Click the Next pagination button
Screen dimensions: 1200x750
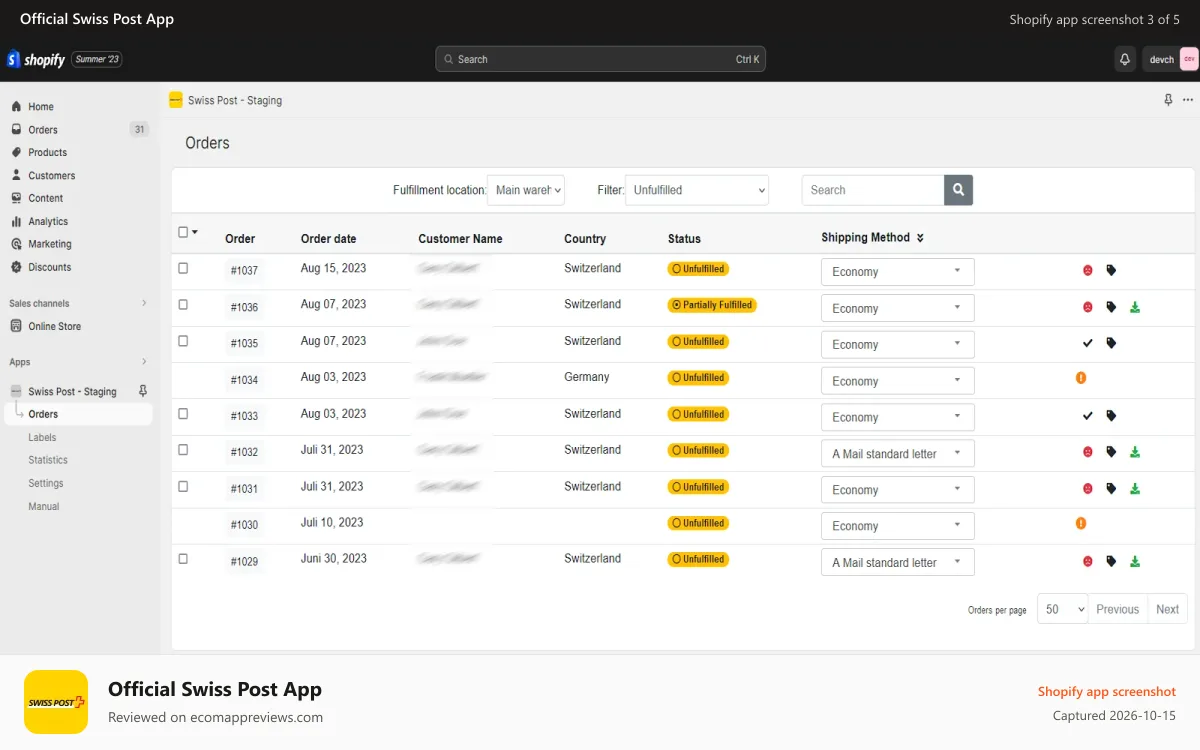(x=1167, y=609)
